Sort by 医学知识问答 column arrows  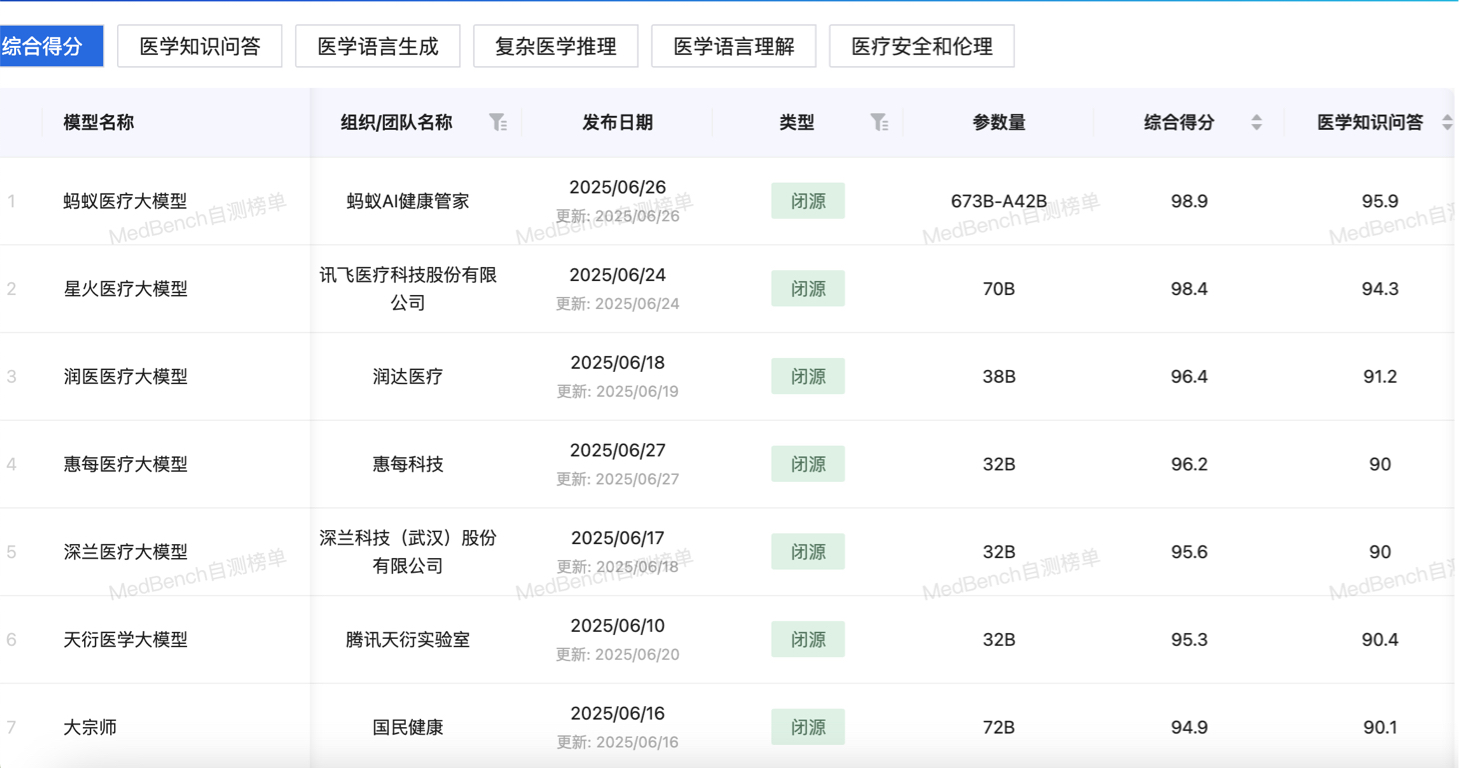(x=1447, y=122)
